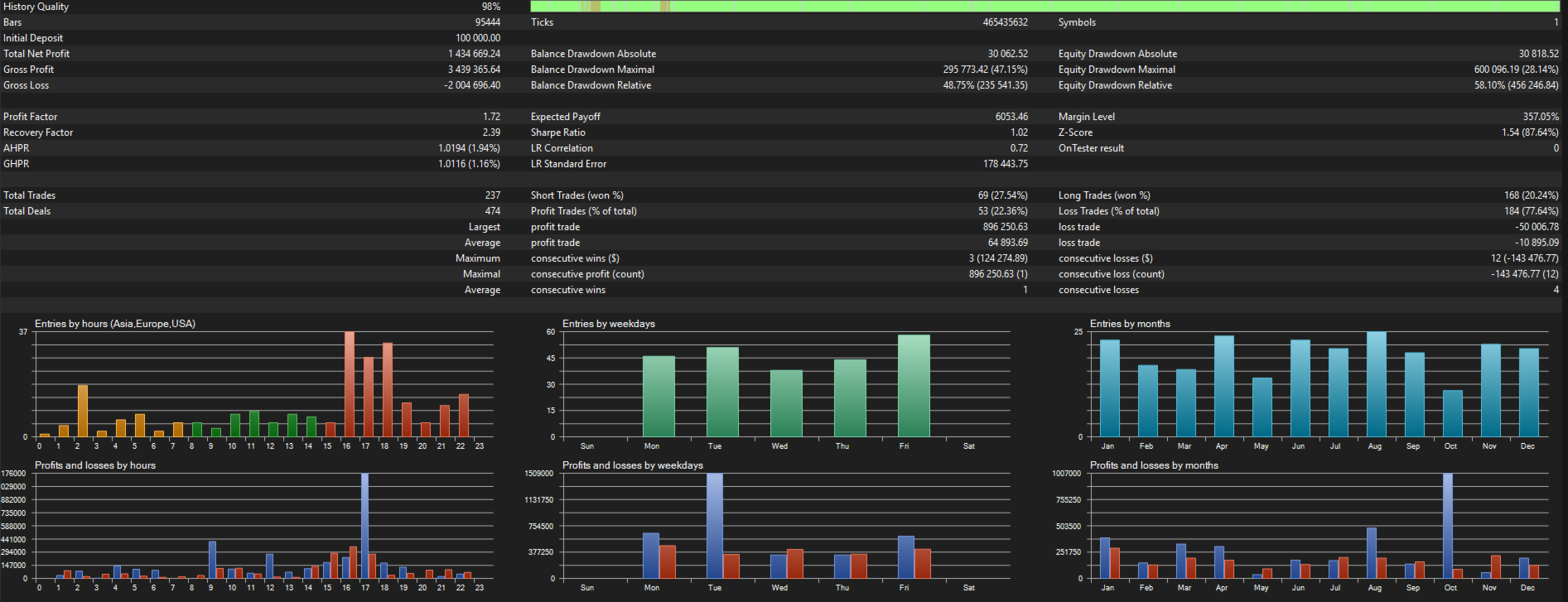The image size is (1568, 602).
Task: Select the Sharpe Ratio row label
Action: point(557,132)
